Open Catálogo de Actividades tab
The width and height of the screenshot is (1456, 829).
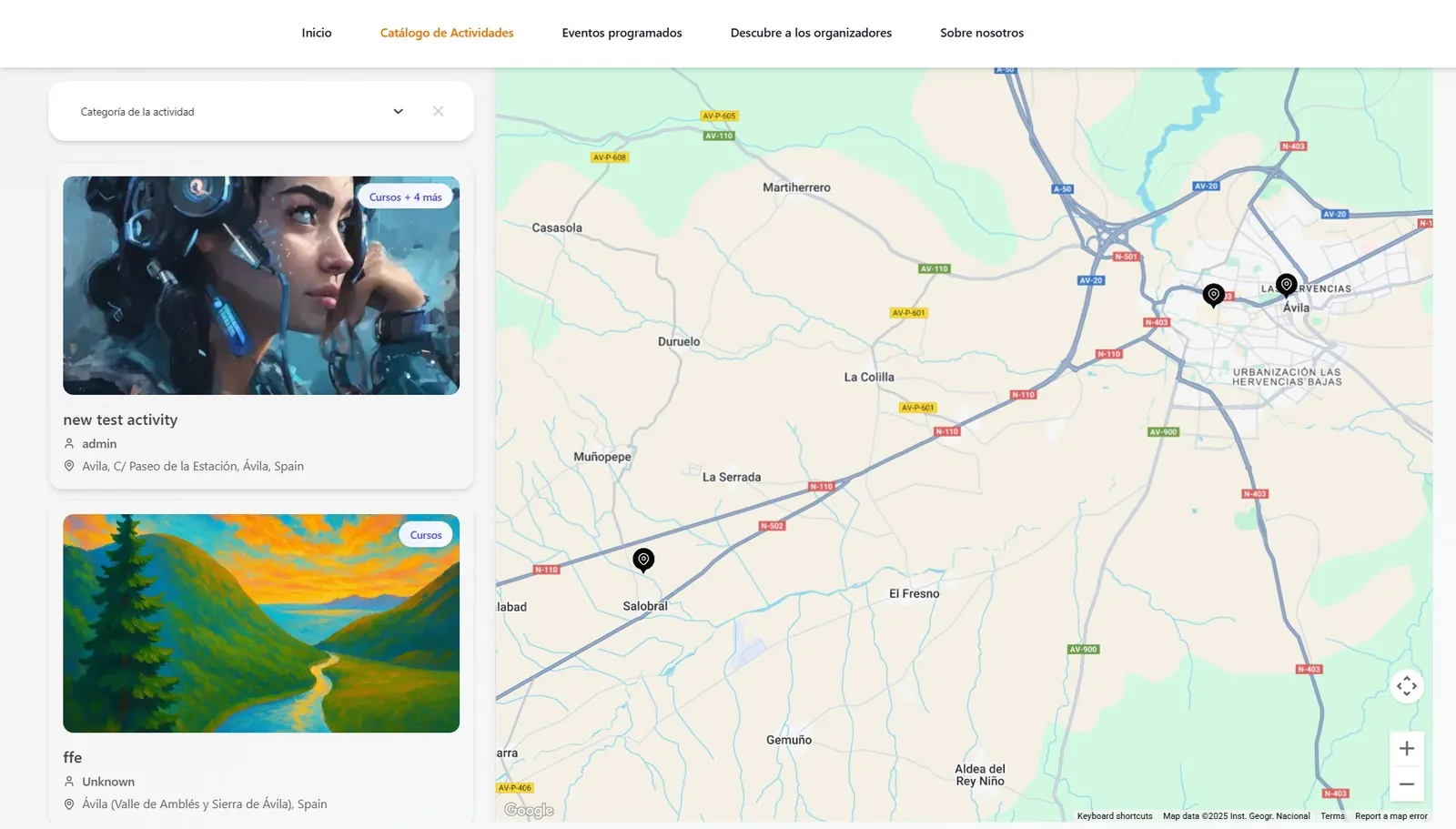[x=447, y=33]
